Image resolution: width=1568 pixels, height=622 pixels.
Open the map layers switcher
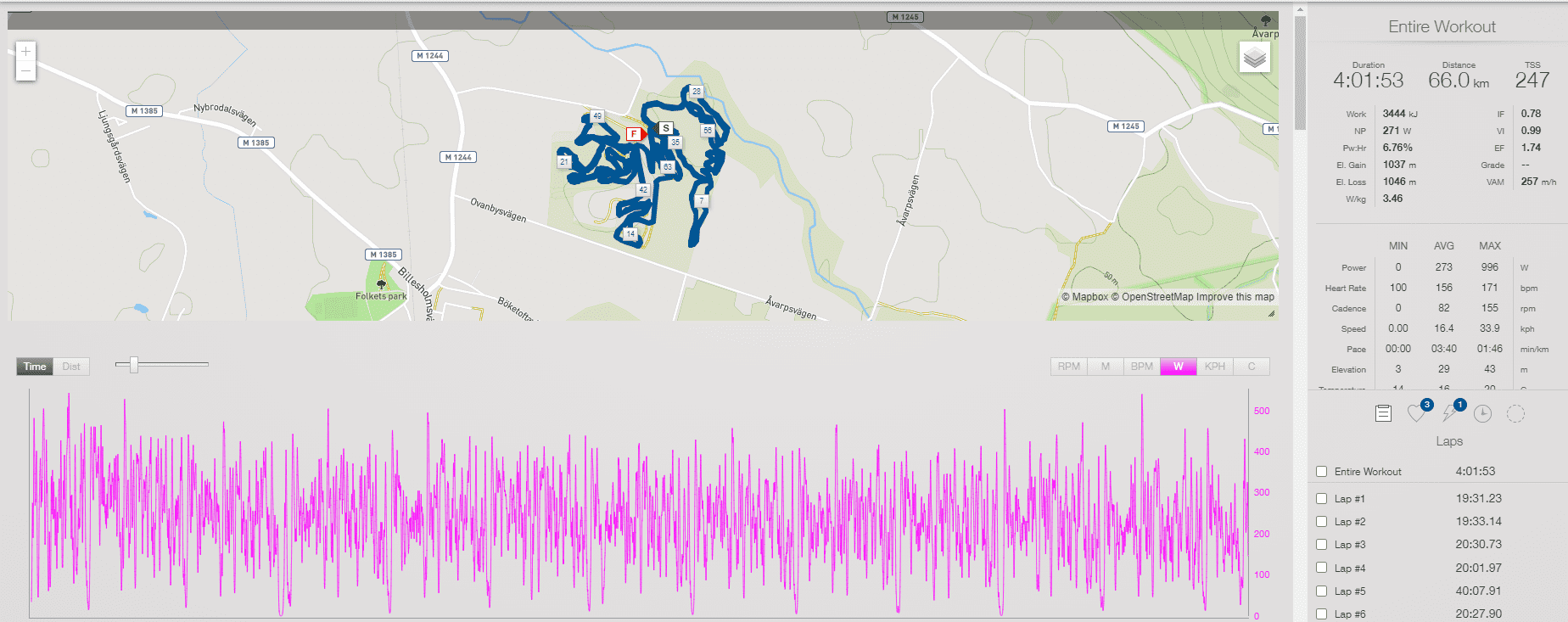click(1254, 58)
